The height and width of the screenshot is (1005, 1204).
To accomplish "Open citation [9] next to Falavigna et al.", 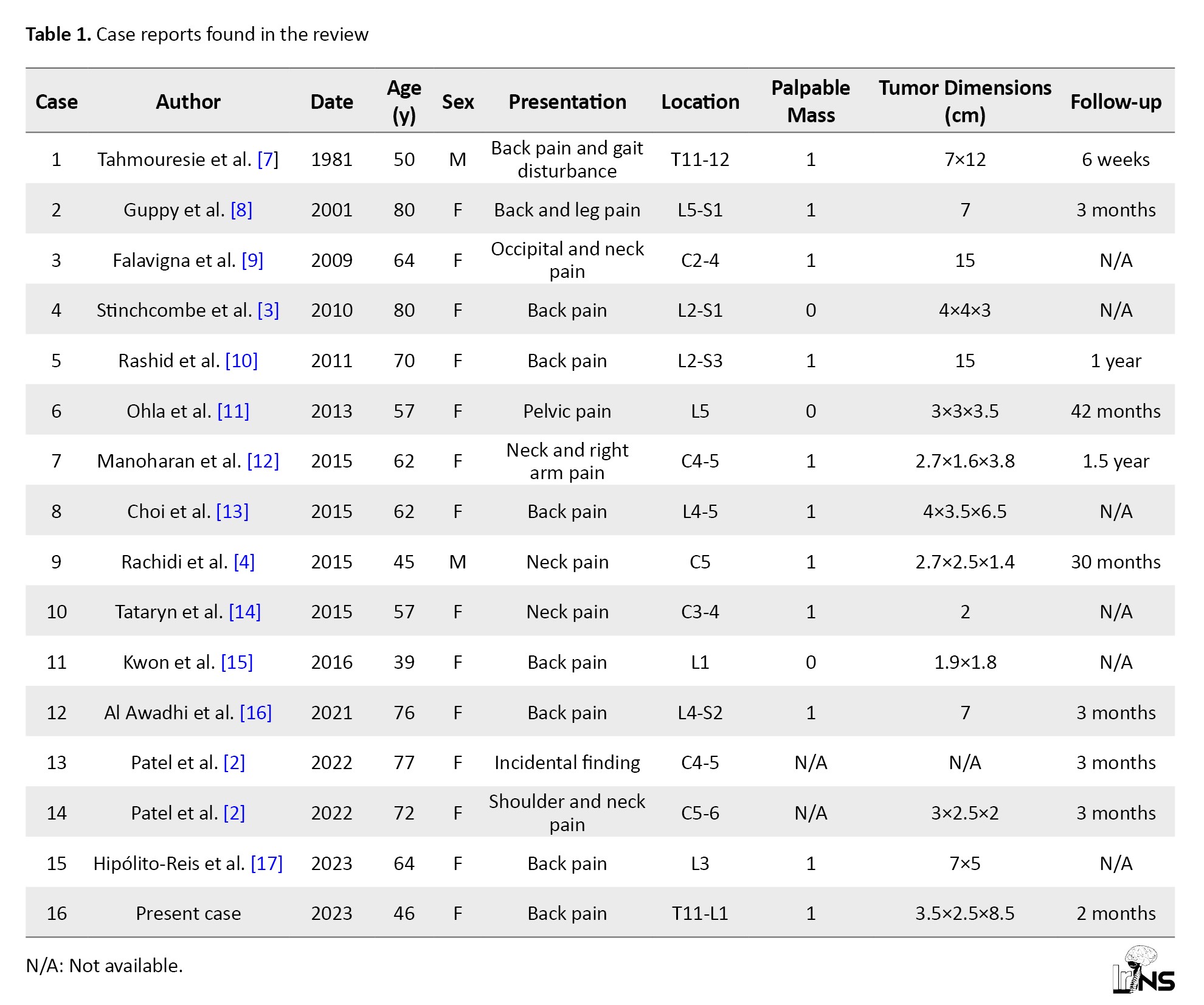I will [x=252, y=260].
